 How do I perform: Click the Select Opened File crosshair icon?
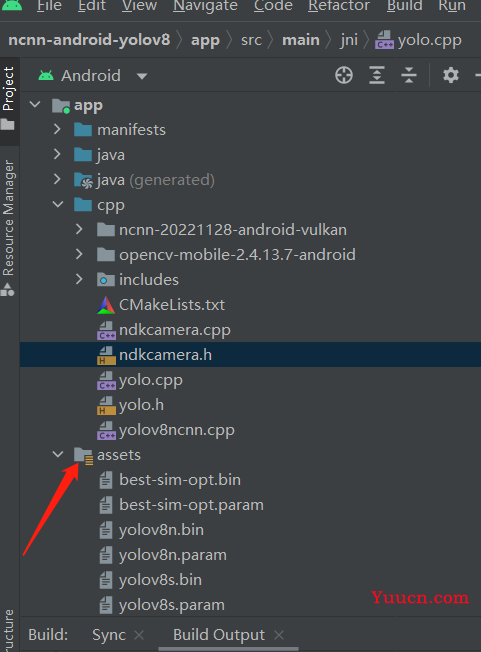pos(344,75)
